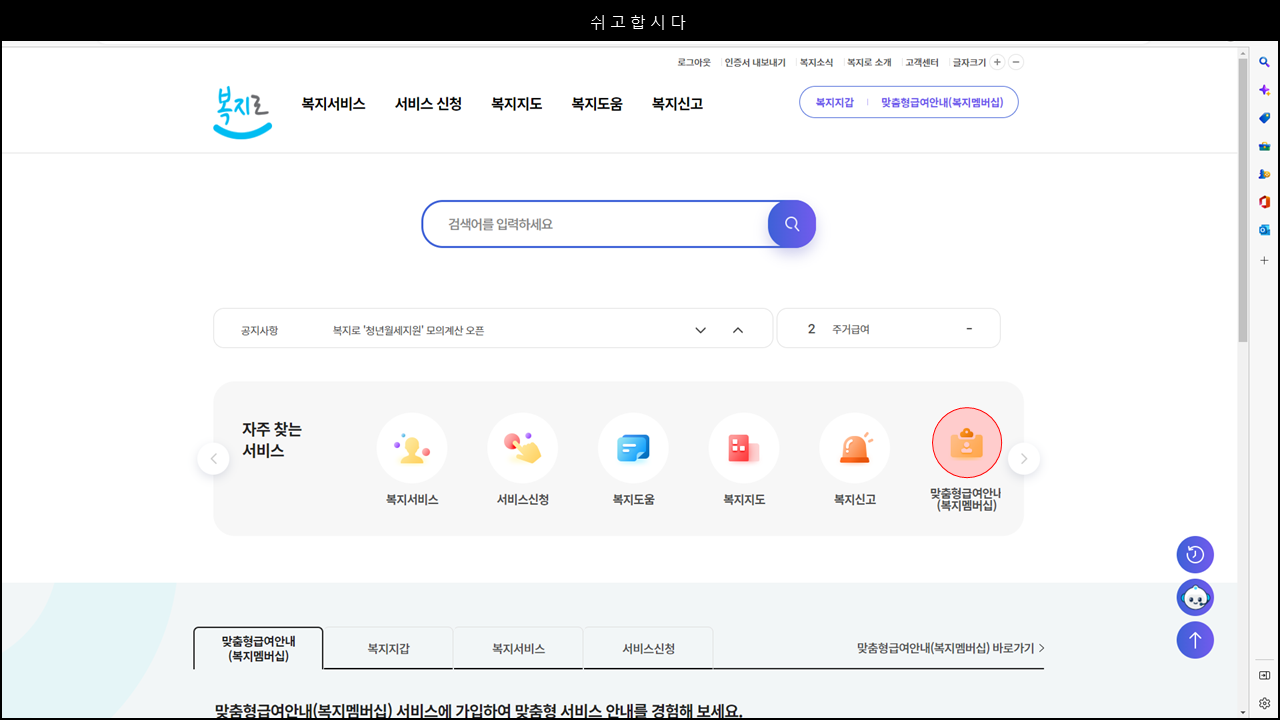Open 복지신고 in main navigation
This screenshot has height=720, width=1280.
[677, 104]
